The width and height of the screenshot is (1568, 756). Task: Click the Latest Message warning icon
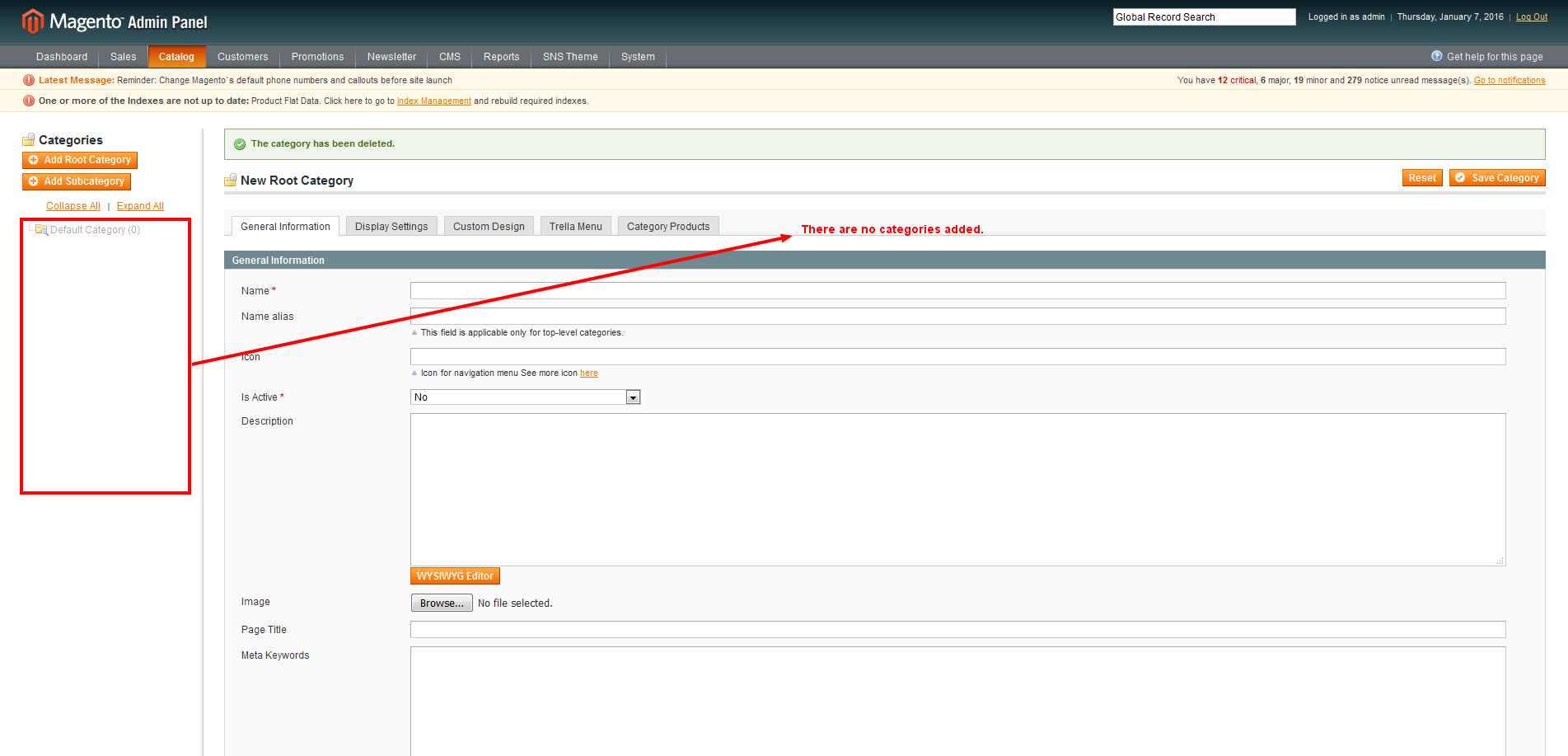pyautogui.click(x=29, y=81)
